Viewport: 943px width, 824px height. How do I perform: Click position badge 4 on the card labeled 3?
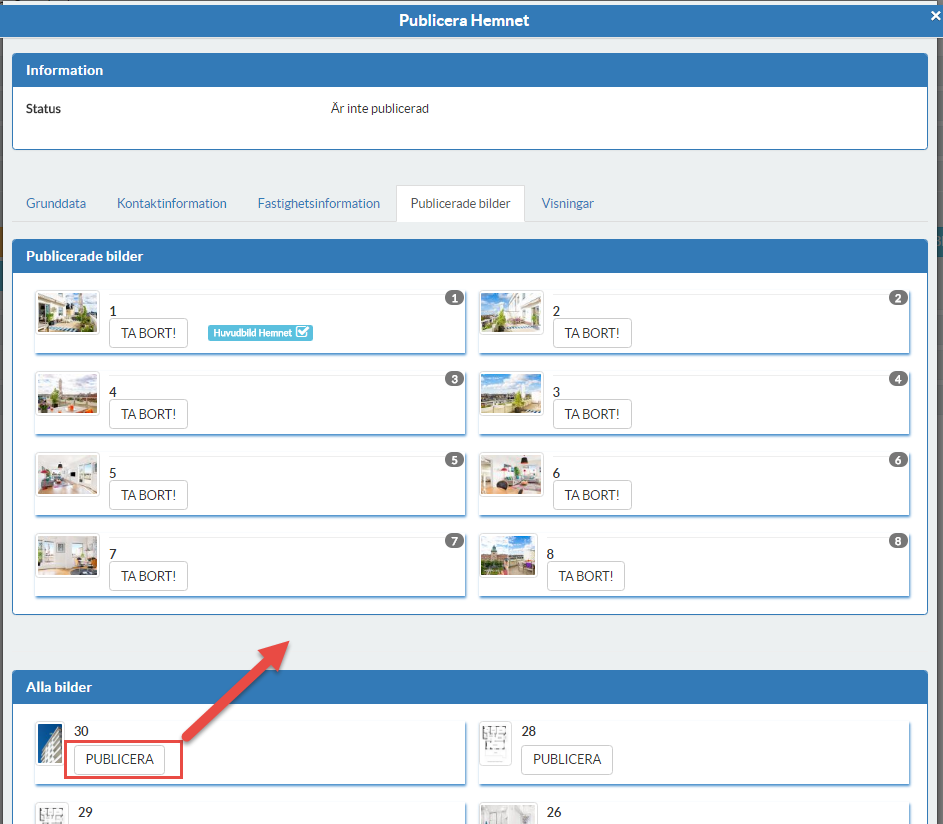pos(898,379)
